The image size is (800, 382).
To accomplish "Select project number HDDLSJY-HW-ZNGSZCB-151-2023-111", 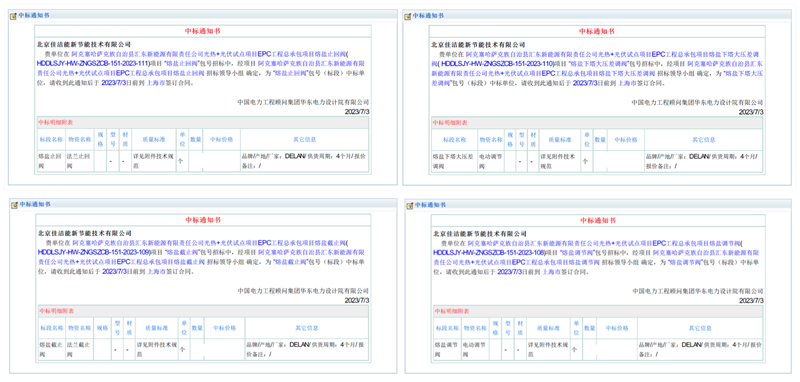I will pyautogui.click(x=93, y=64).
